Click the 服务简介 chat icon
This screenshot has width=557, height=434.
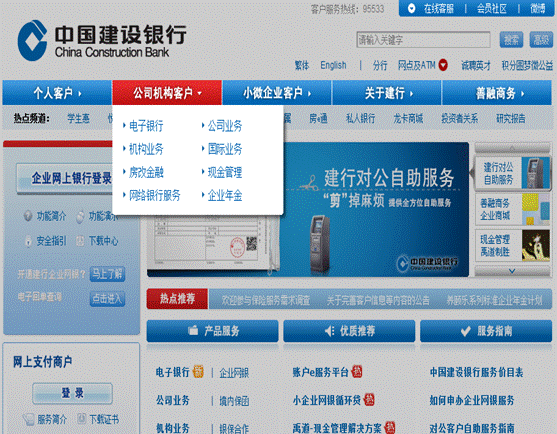[x=28, y=419]
